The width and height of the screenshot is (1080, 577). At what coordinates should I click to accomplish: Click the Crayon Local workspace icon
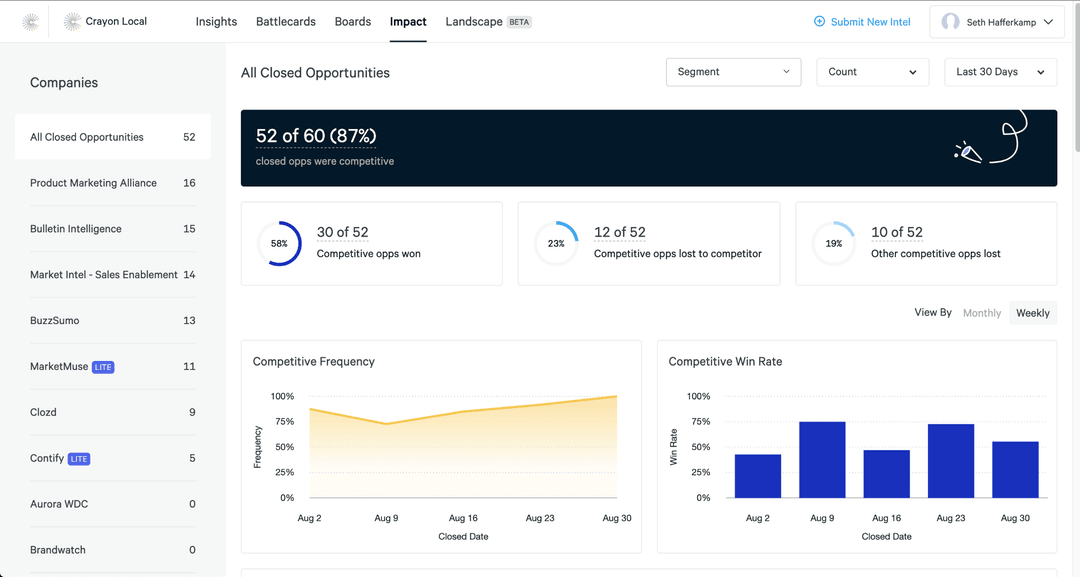coord(72,21)
